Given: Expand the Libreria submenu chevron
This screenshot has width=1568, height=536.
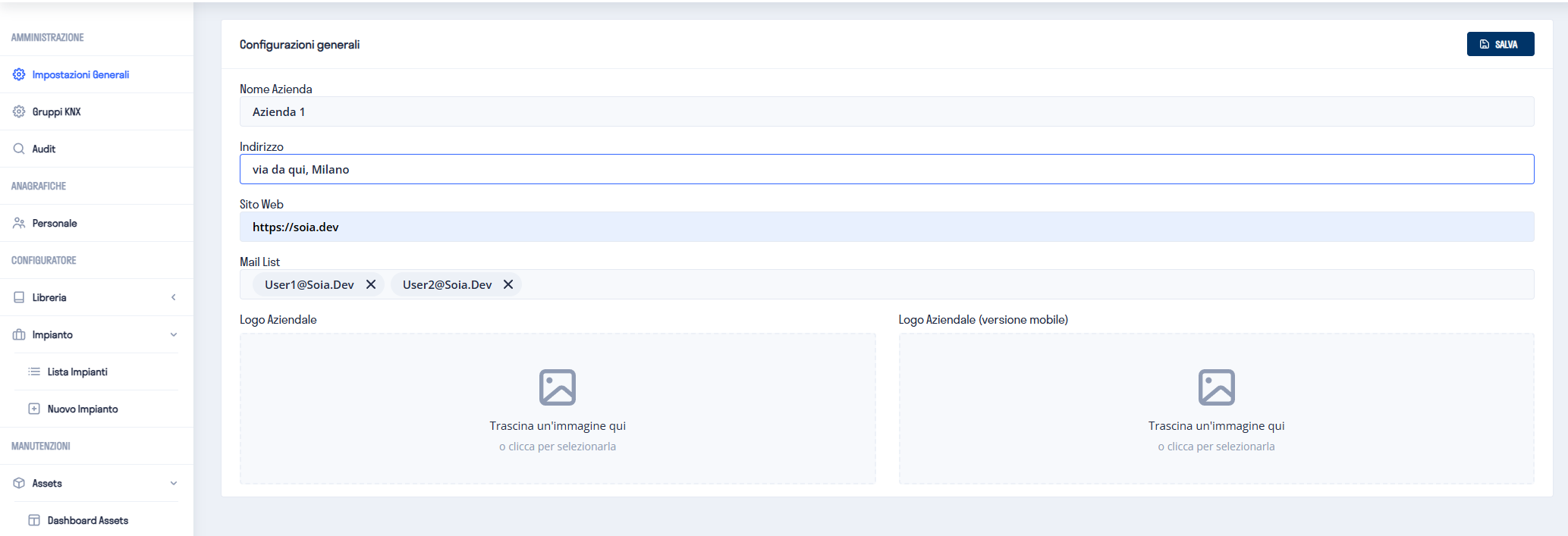Looking at the screenshot, I should (174, 297).
